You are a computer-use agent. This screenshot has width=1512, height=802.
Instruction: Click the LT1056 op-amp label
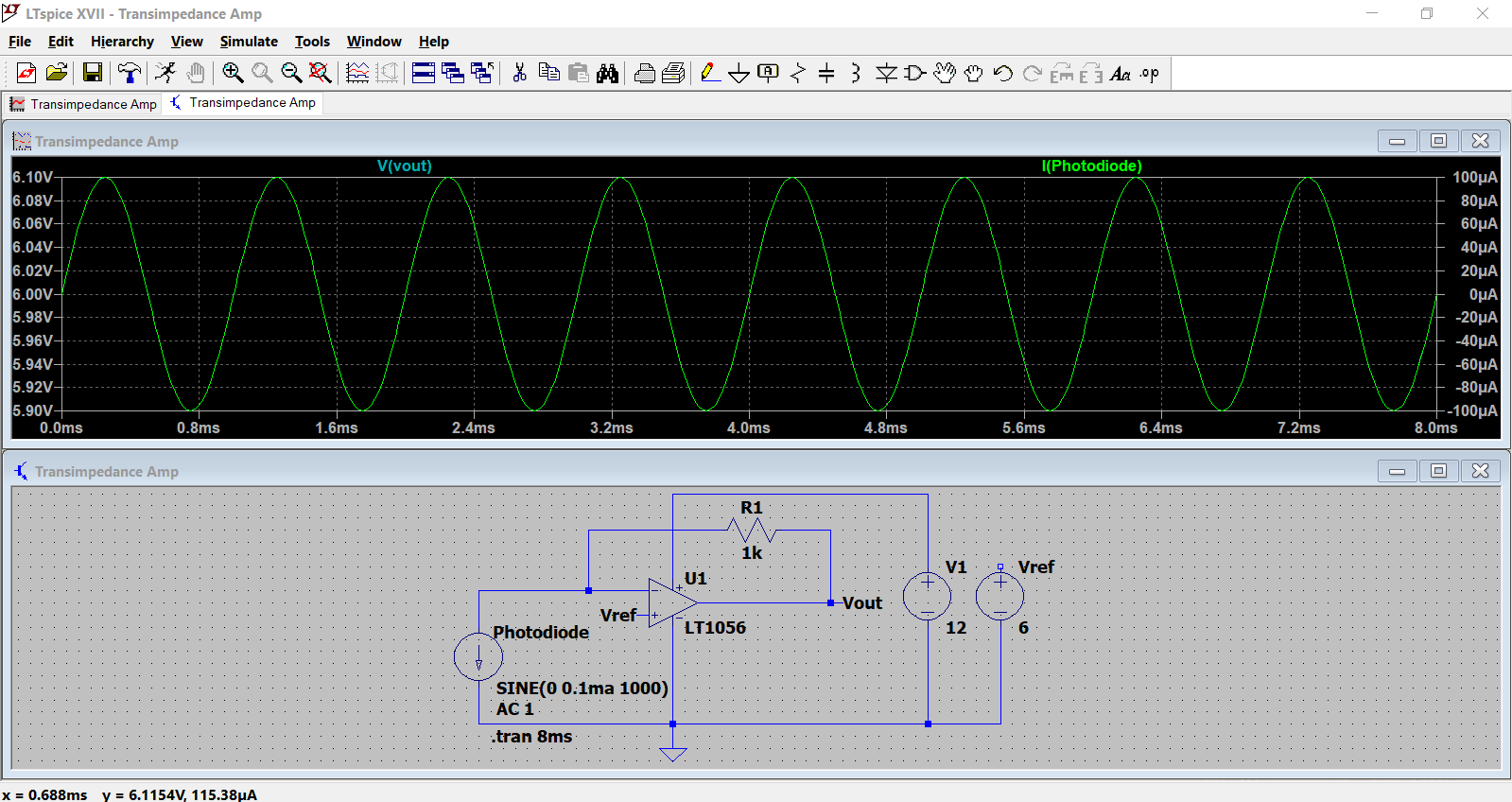(715, 627)
